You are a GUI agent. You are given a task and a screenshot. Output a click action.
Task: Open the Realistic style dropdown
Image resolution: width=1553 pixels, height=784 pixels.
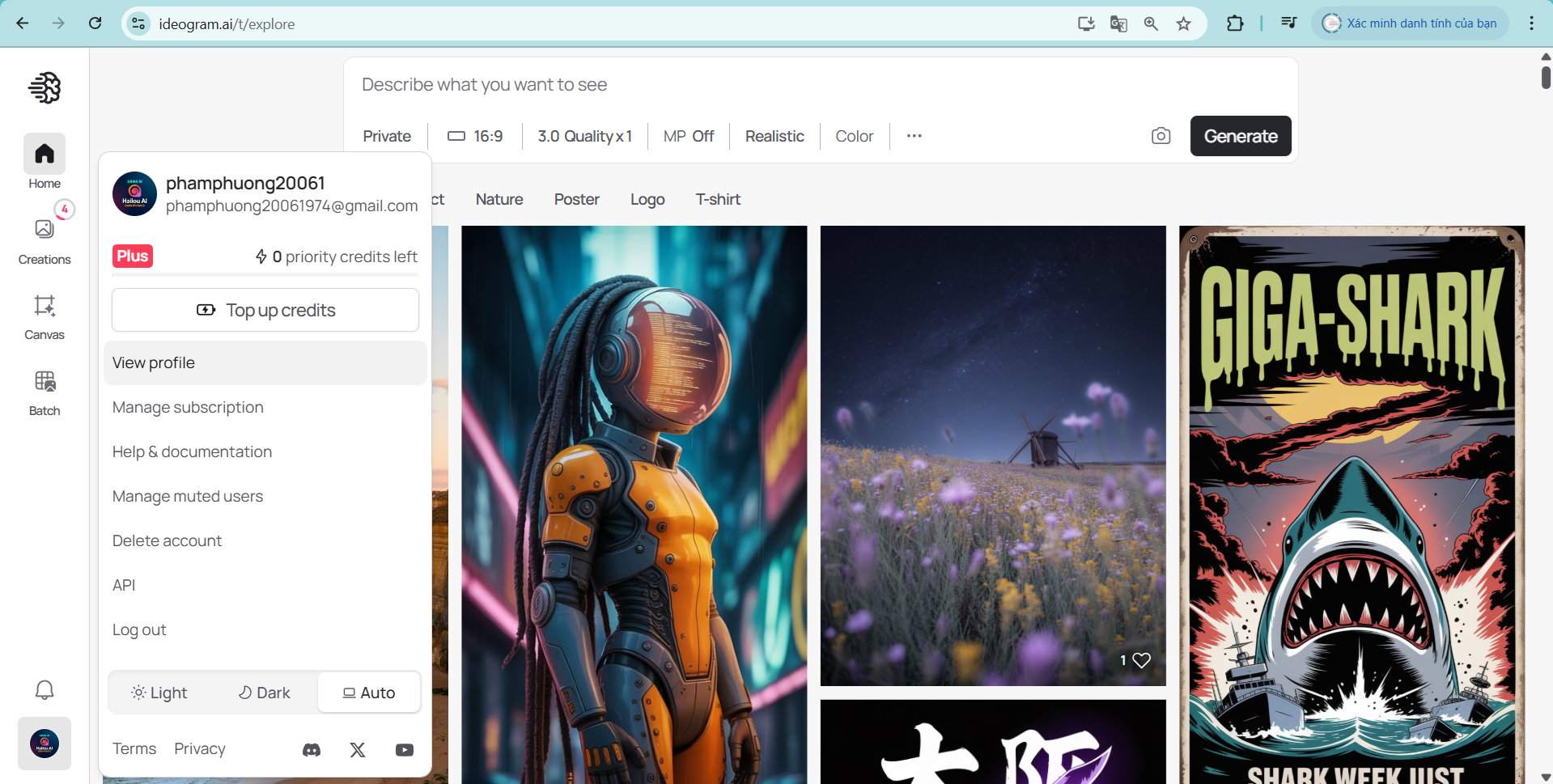point(774,136)
